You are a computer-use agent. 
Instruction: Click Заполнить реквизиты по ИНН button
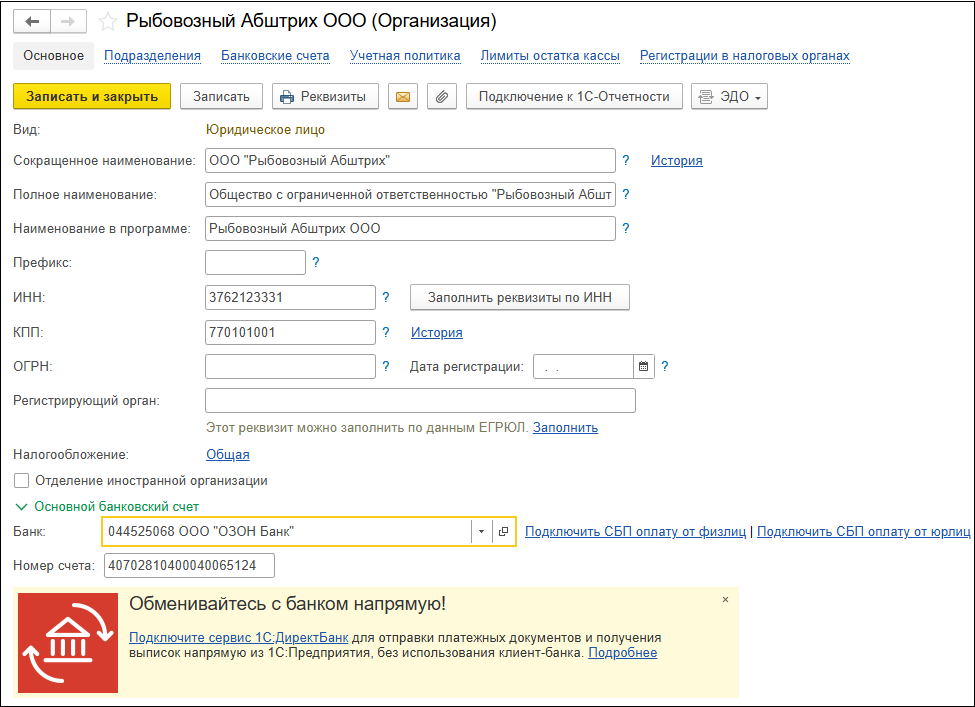pos(520,297)
